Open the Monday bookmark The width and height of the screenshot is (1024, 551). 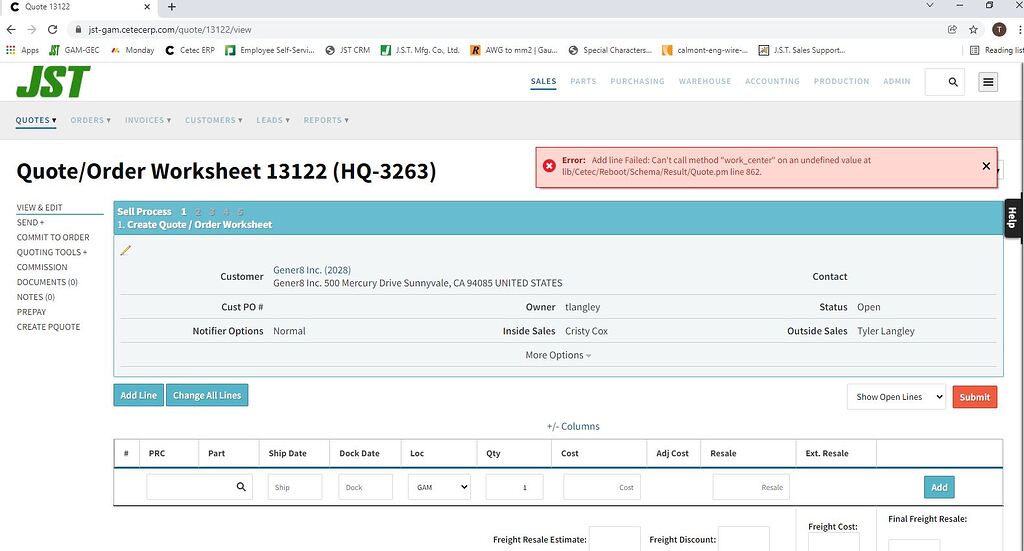(x=133, y=50)
